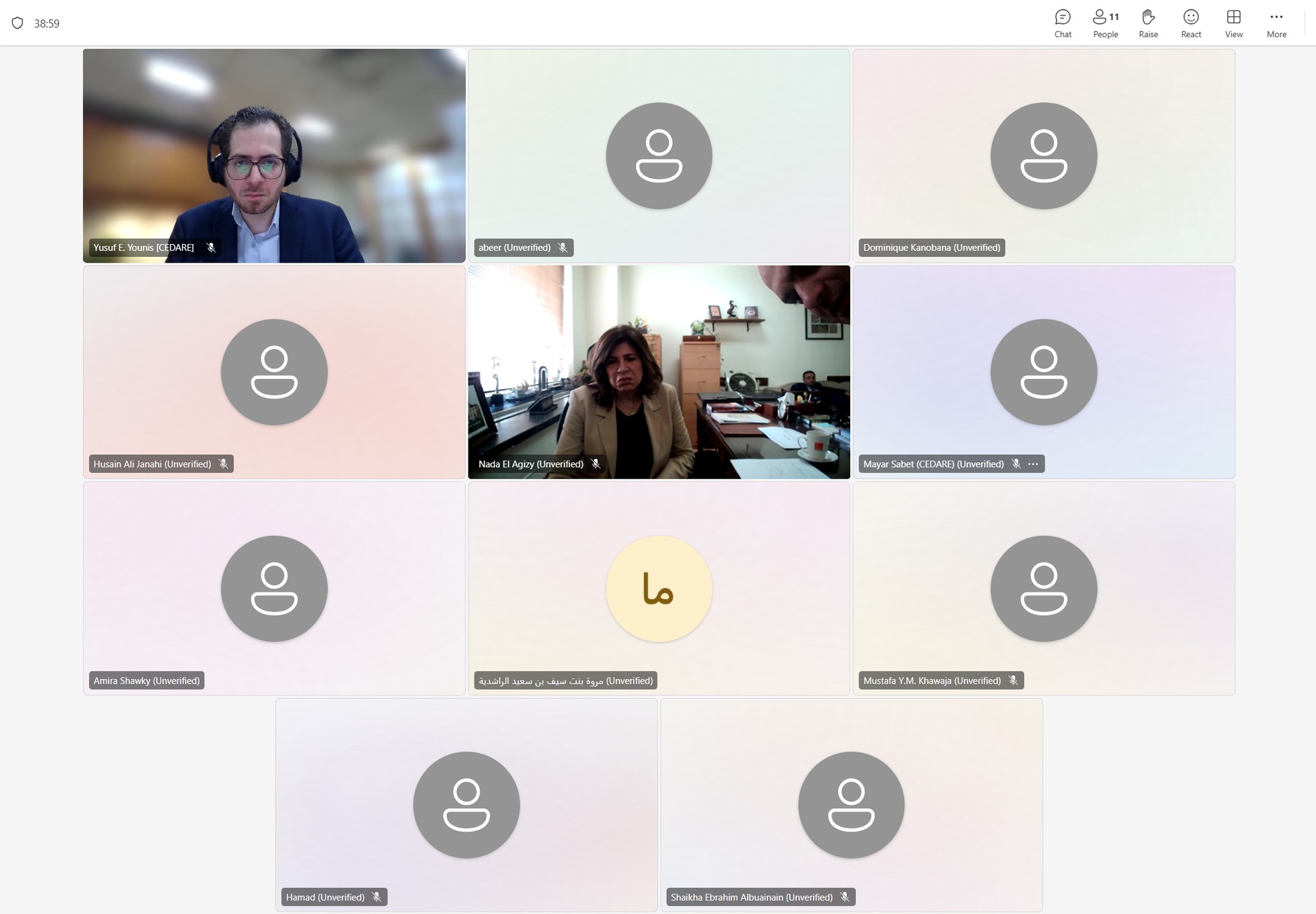Click the name label 'Yusuf E. Younis [CEDARE]'
Screen dimensions: 1316x914
[144, 247]
